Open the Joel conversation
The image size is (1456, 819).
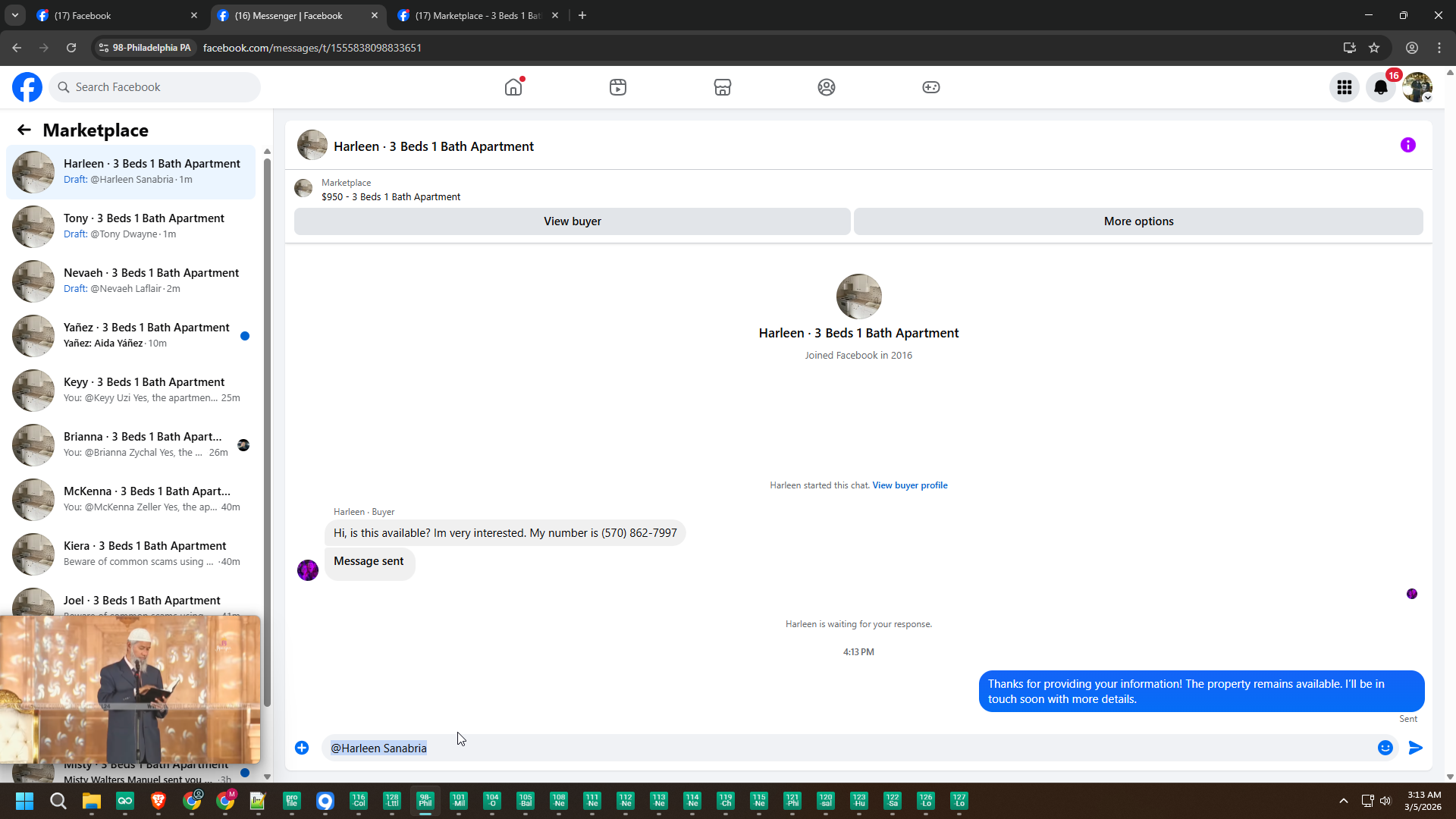(x=130, y=600)
